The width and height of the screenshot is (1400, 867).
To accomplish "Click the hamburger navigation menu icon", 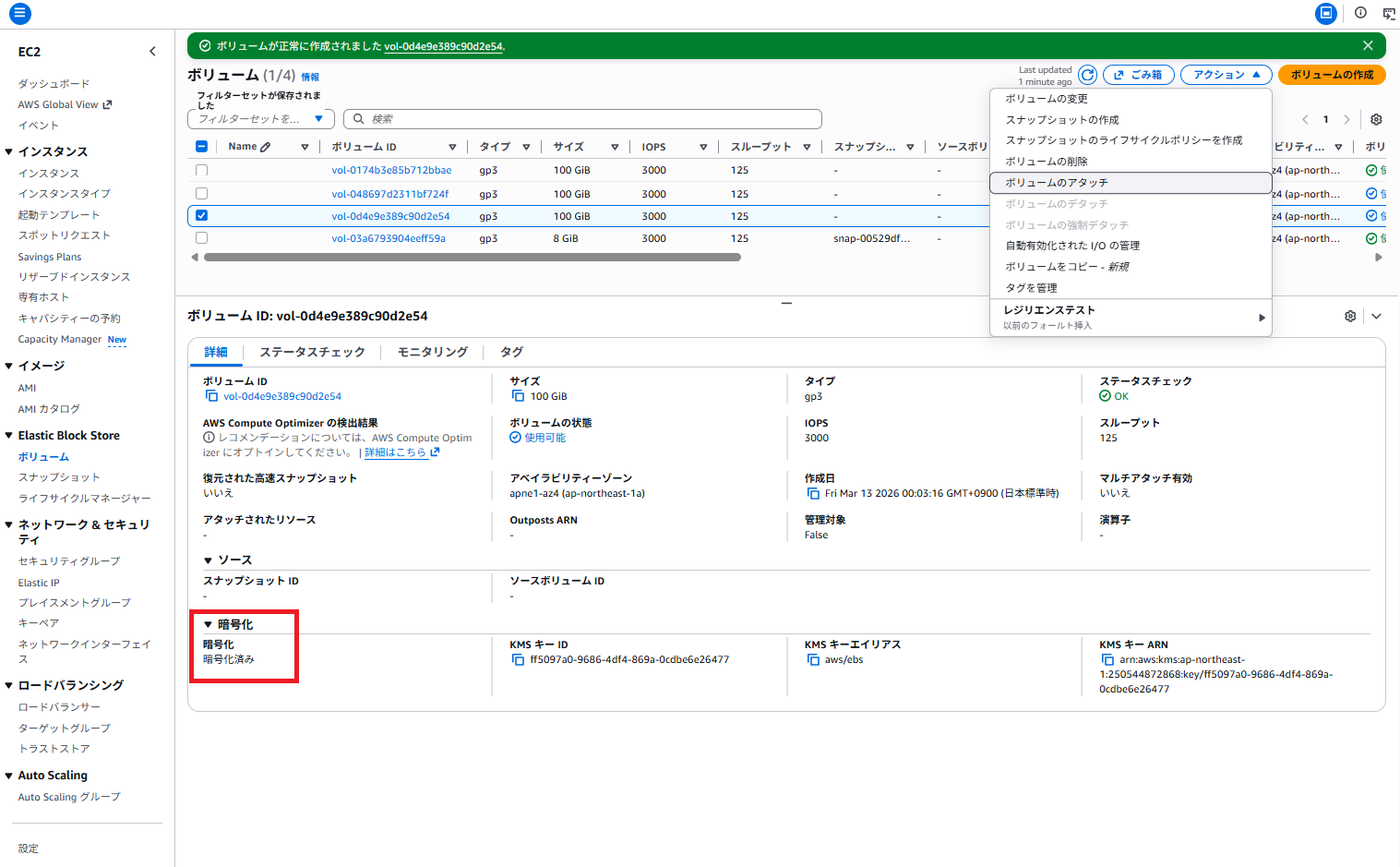I will 19,13.
